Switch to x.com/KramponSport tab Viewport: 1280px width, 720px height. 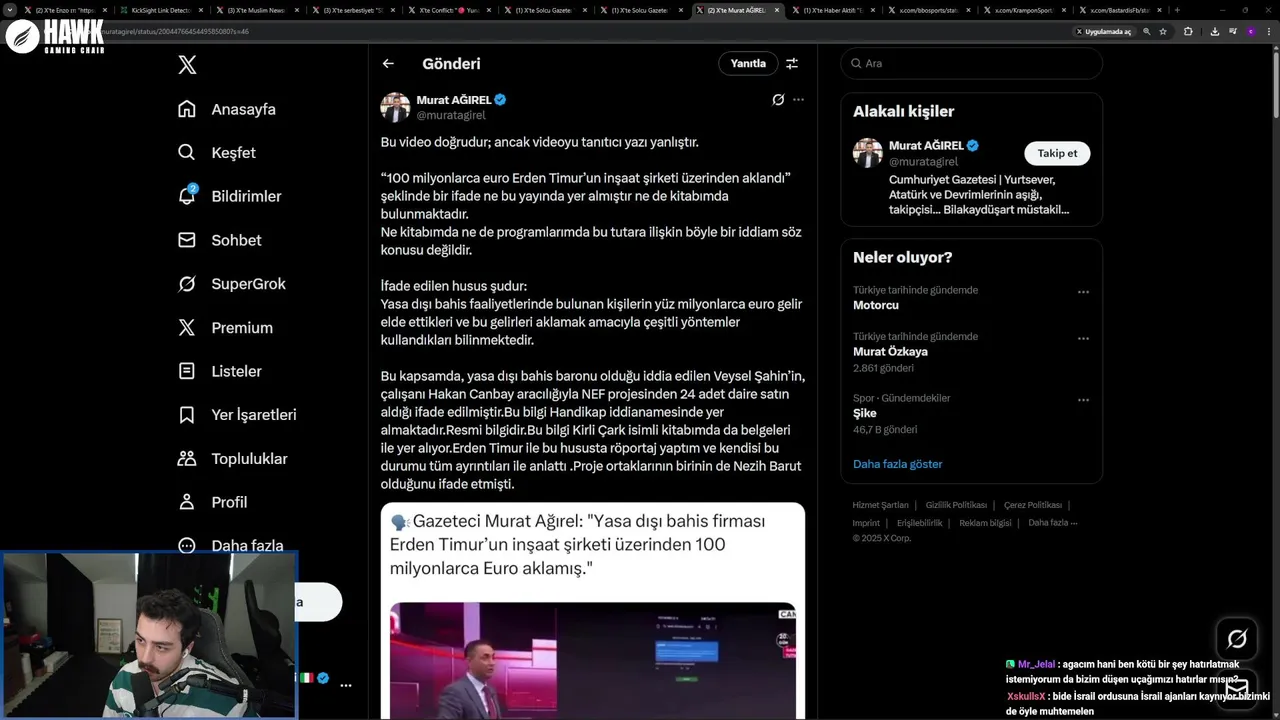tap(1024, 10)
